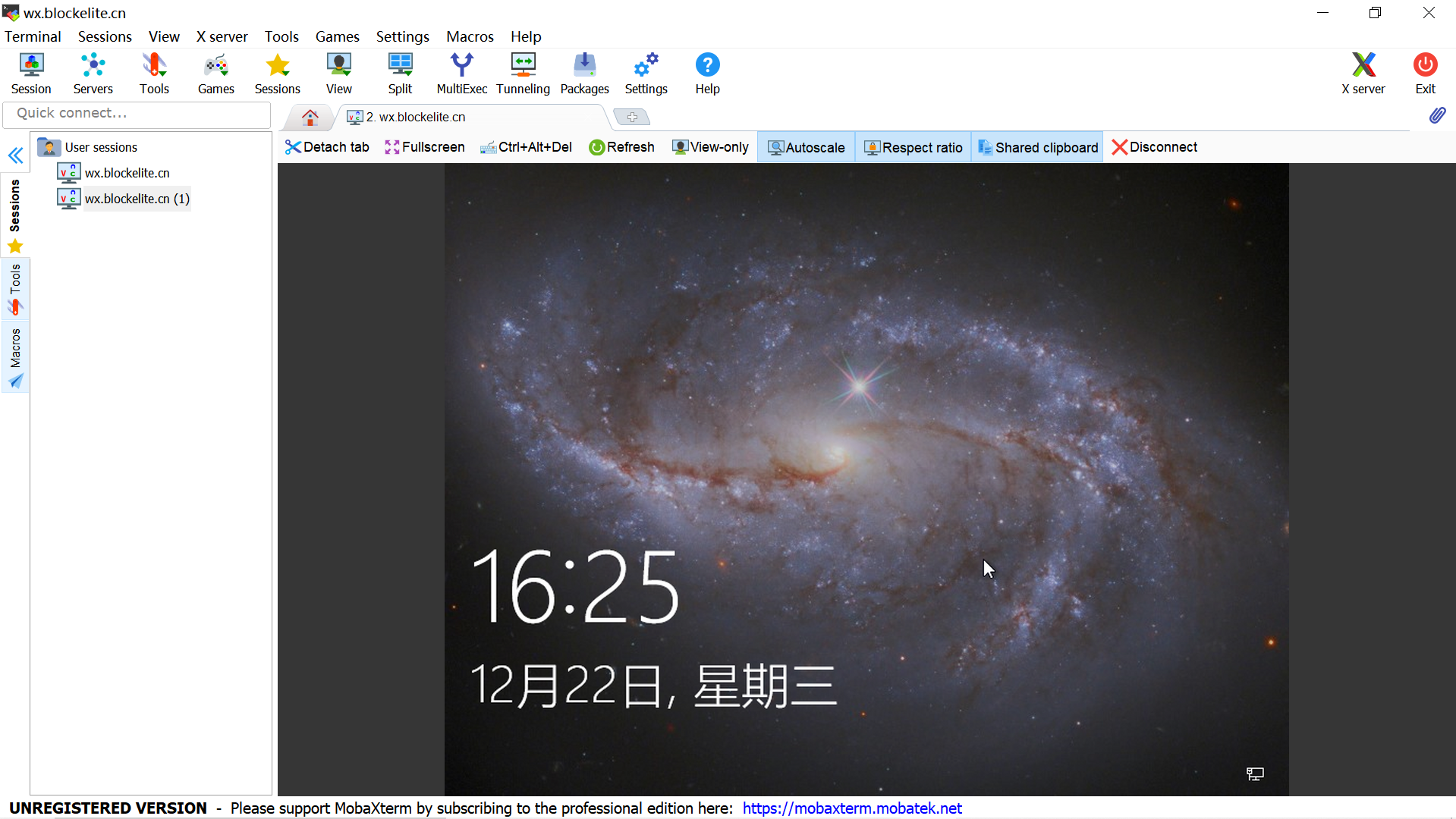Image resolution: width=1456 pixels, height=819 pixels.
Task: Click the Split view icon
Action: point(400,72)
